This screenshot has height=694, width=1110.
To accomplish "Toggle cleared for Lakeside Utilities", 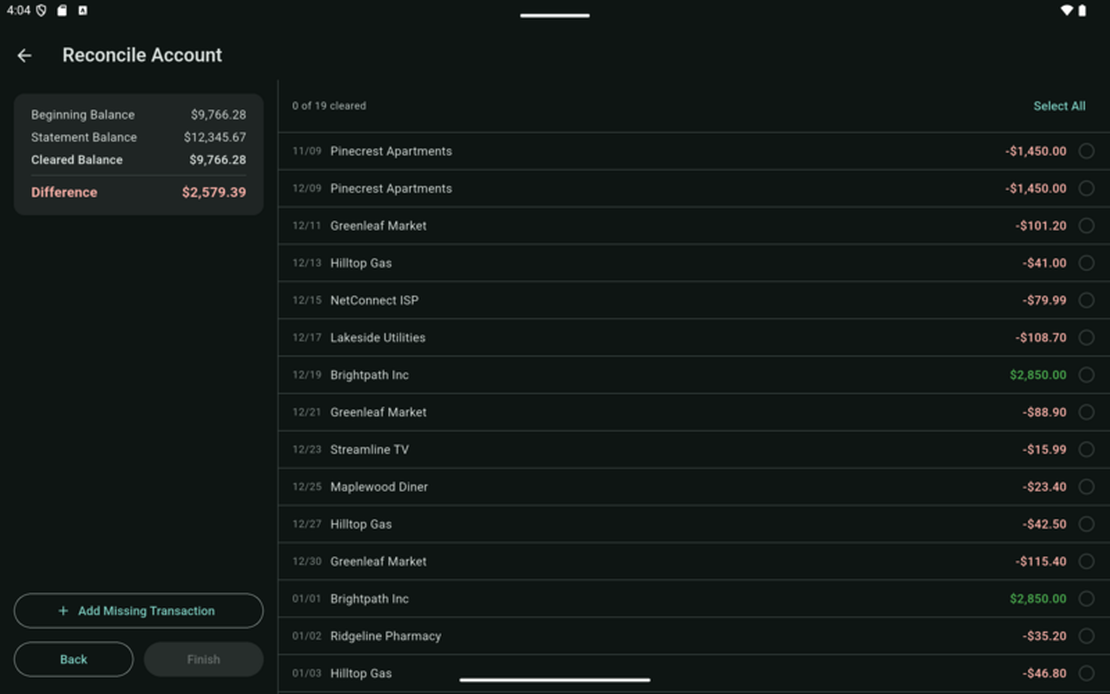I will click(x=1086, y=338).
